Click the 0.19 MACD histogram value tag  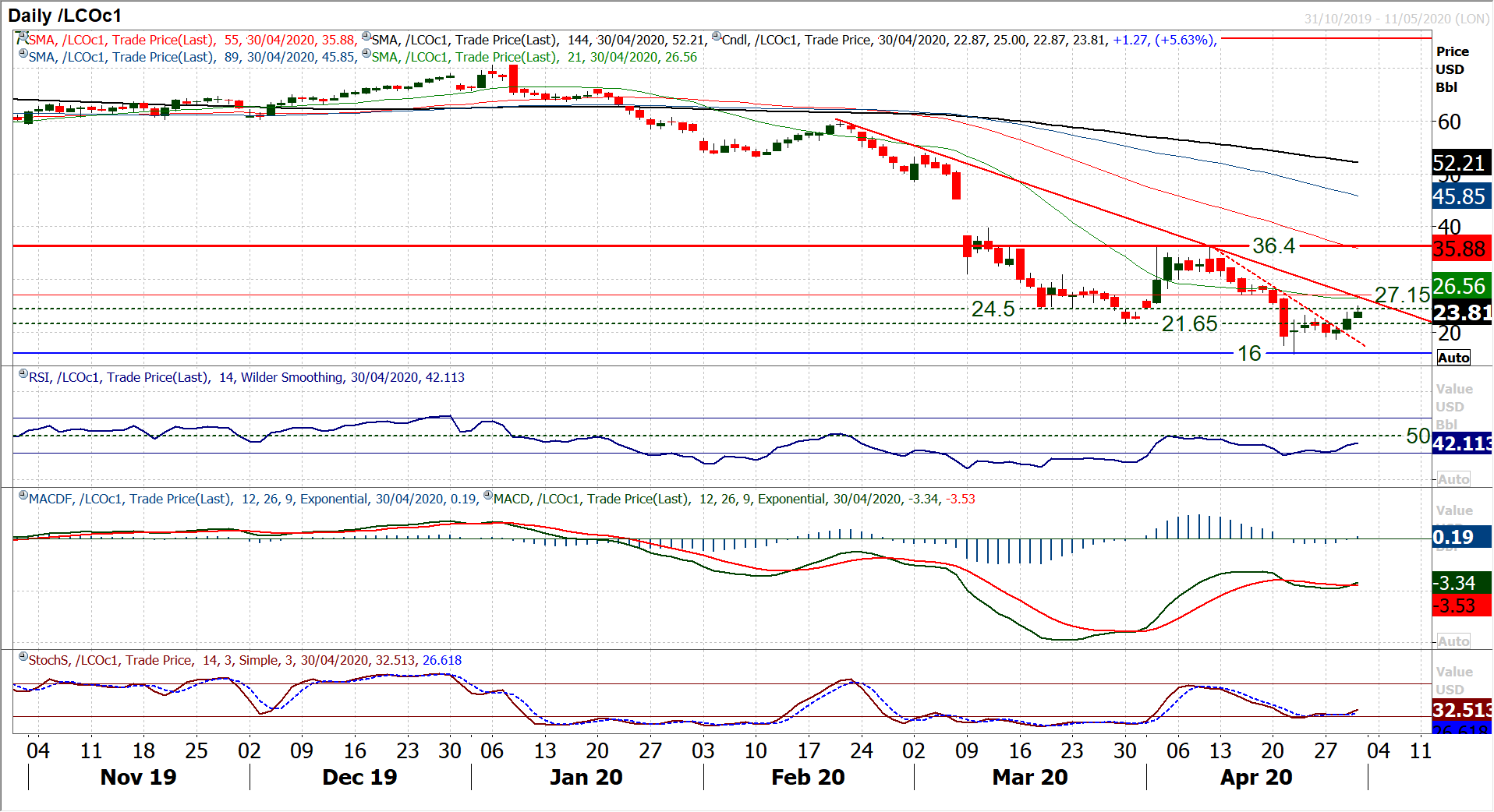click(x=1461, y=537)
